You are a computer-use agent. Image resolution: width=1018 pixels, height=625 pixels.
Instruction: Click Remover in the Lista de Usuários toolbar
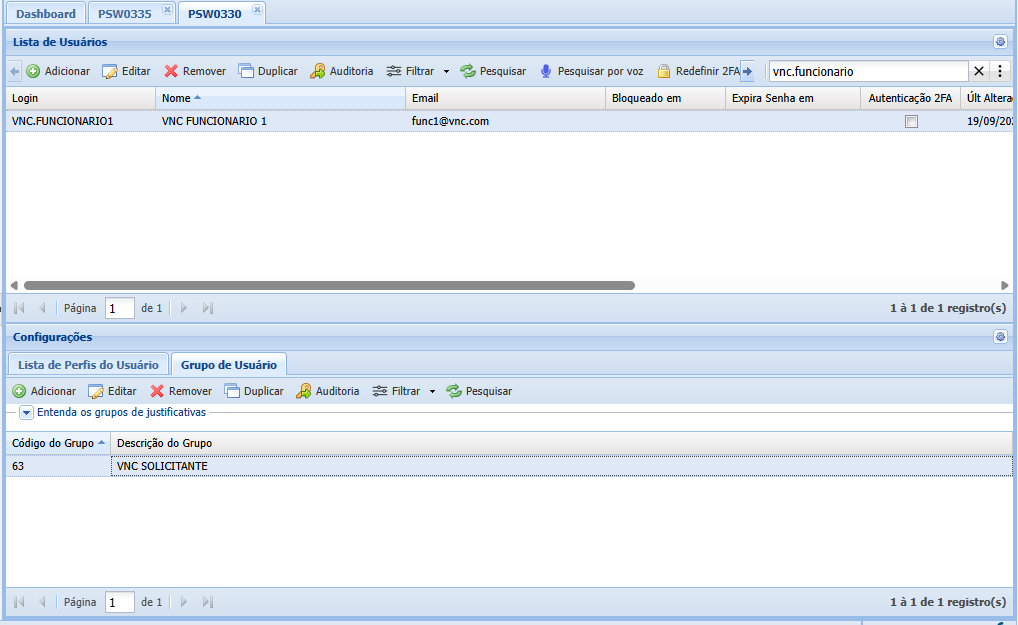pyautogui.click(x=195, y=71)
